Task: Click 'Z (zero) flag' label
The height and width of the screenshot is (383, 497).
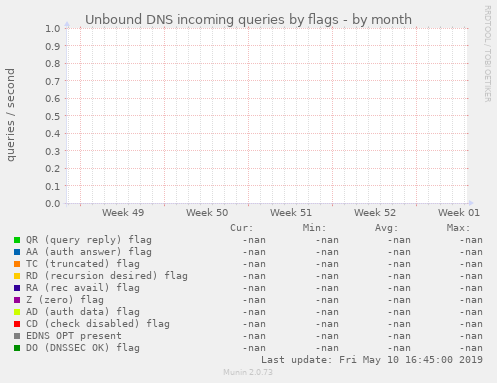Action: pyautogui.click(x=65, y=300)
